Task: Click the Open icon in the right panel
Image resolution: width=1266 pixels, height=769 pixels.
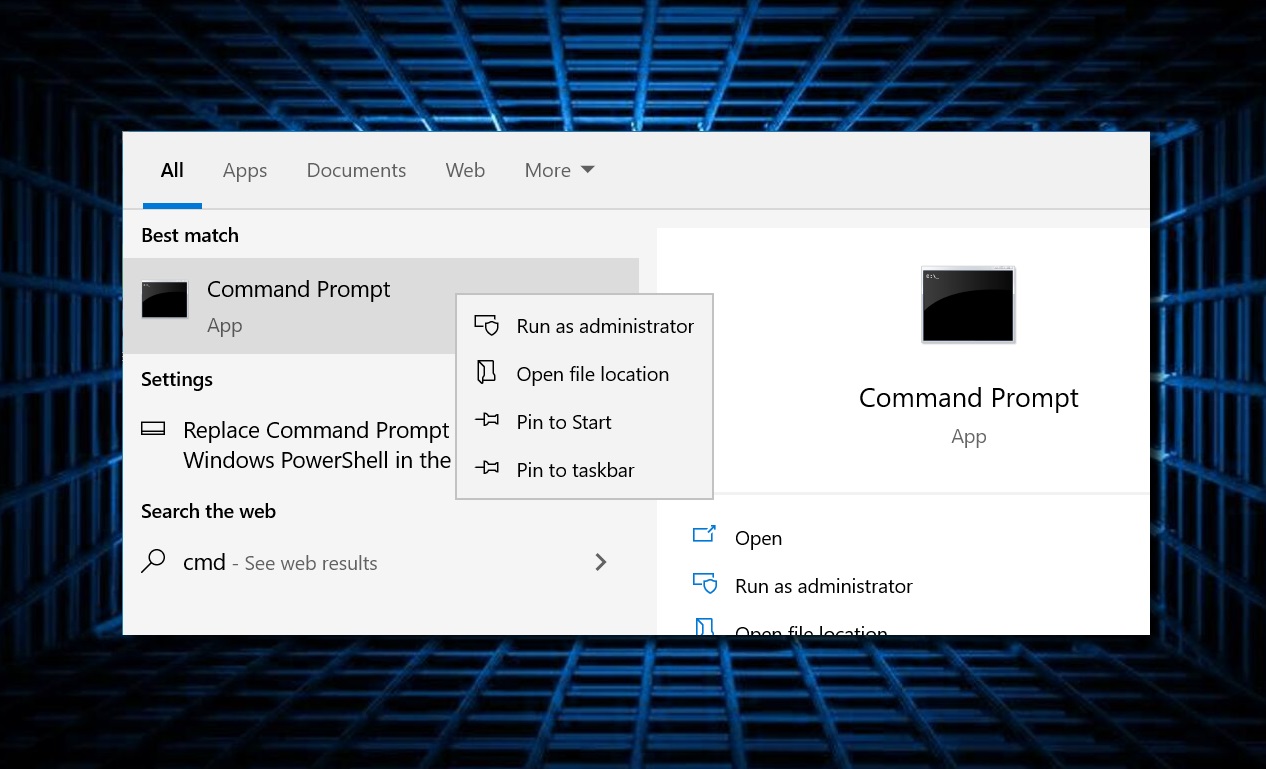Action: pos(705,534)
